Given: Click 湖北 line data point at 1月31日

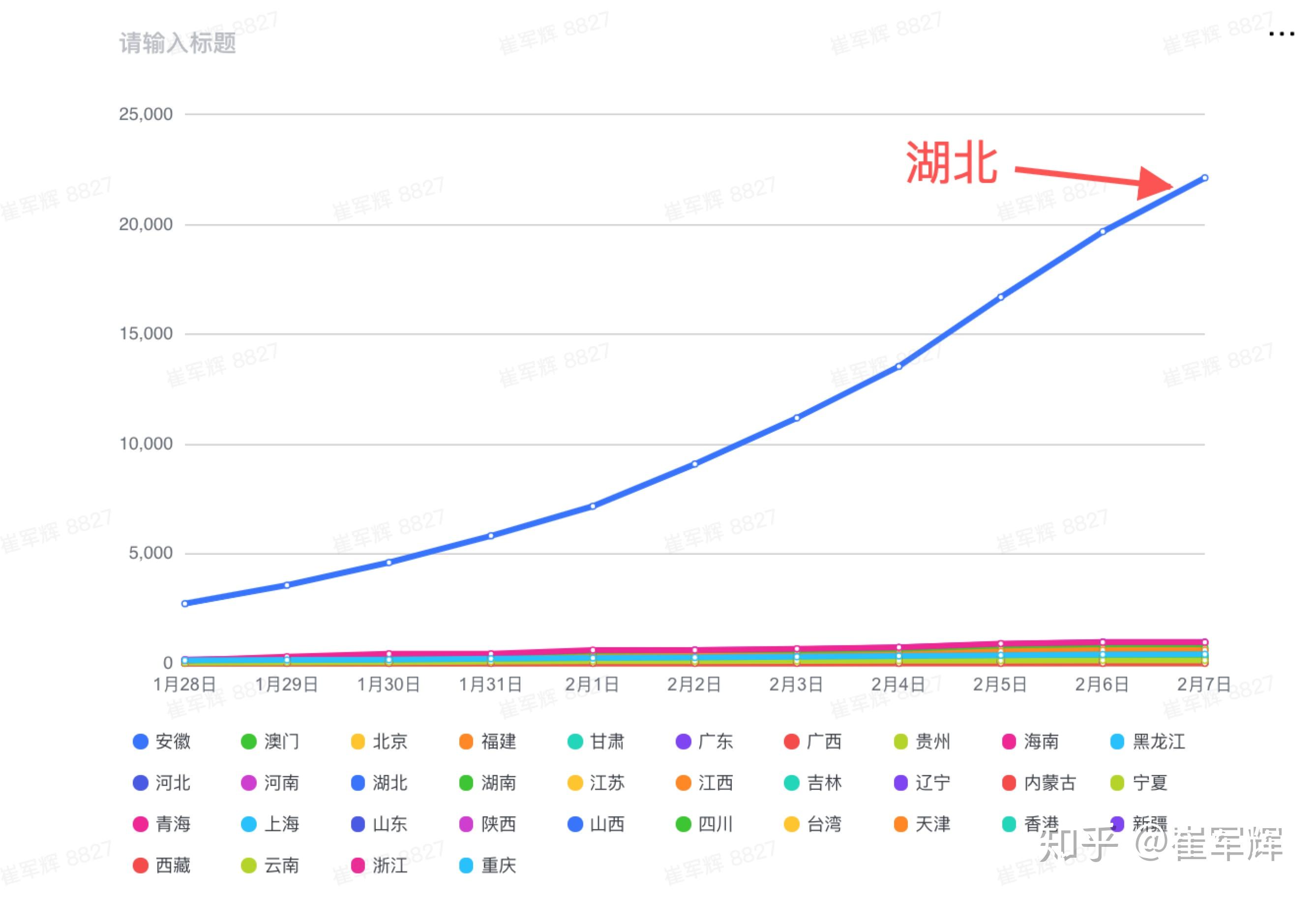Looking at the screenshot, I should pos(491,536).
